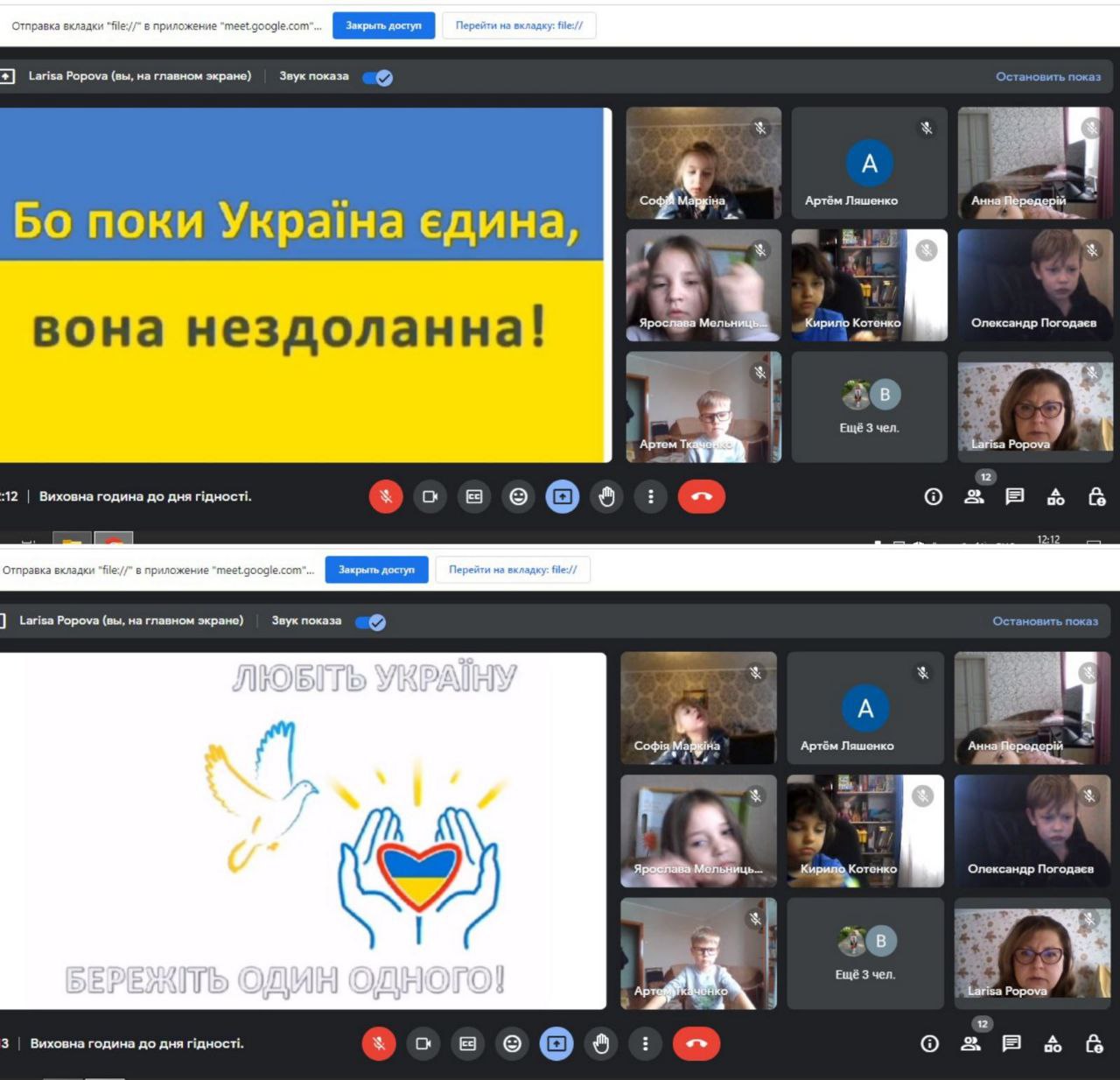Raise hand in the upper meeting toolbar
The image size is (1120, 1080).
click(x=606, y=497)
